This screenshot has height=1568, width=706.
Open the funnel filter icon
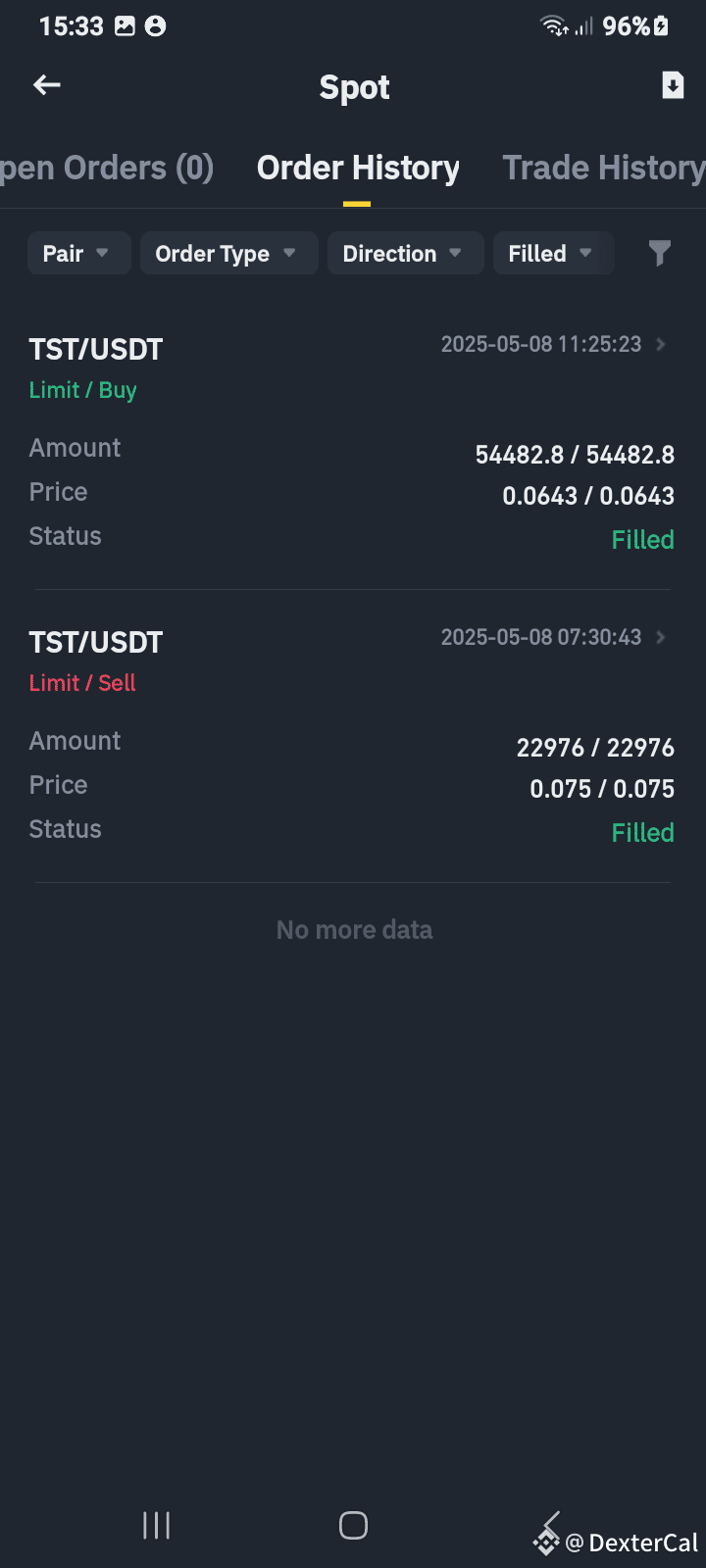pyautogui.click(x=660, y=254)
